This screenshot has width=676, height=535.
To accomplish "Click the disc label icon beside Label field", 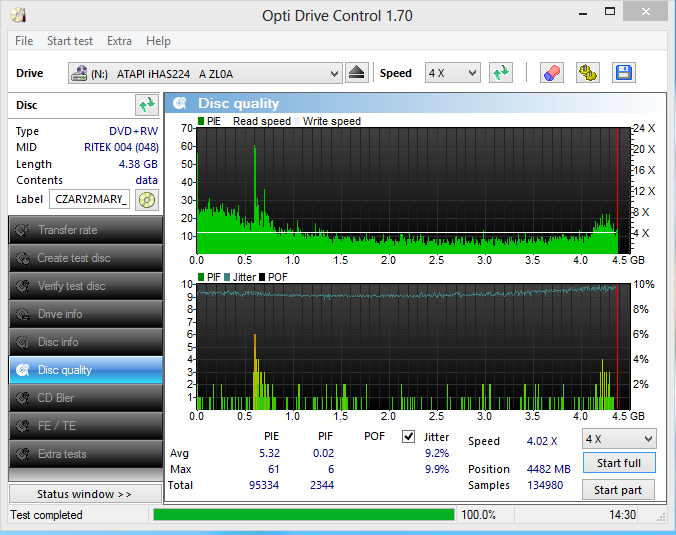I will [147, 199].
